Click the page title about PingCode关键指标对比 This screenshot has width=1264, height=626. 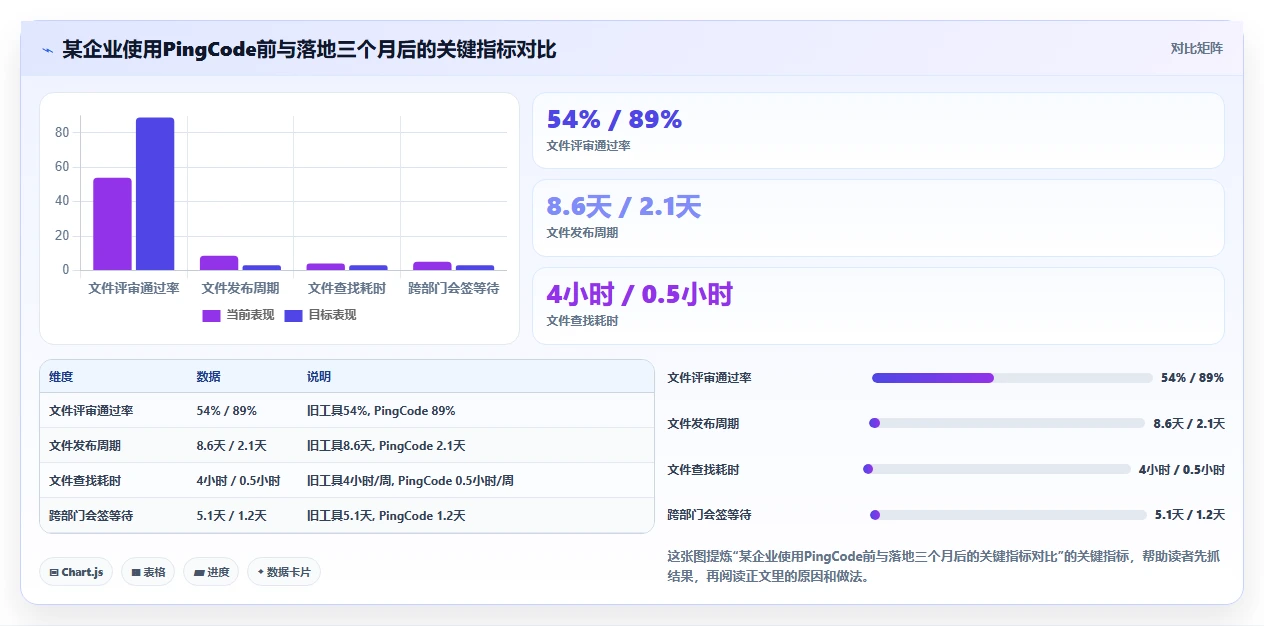[309, 49]
